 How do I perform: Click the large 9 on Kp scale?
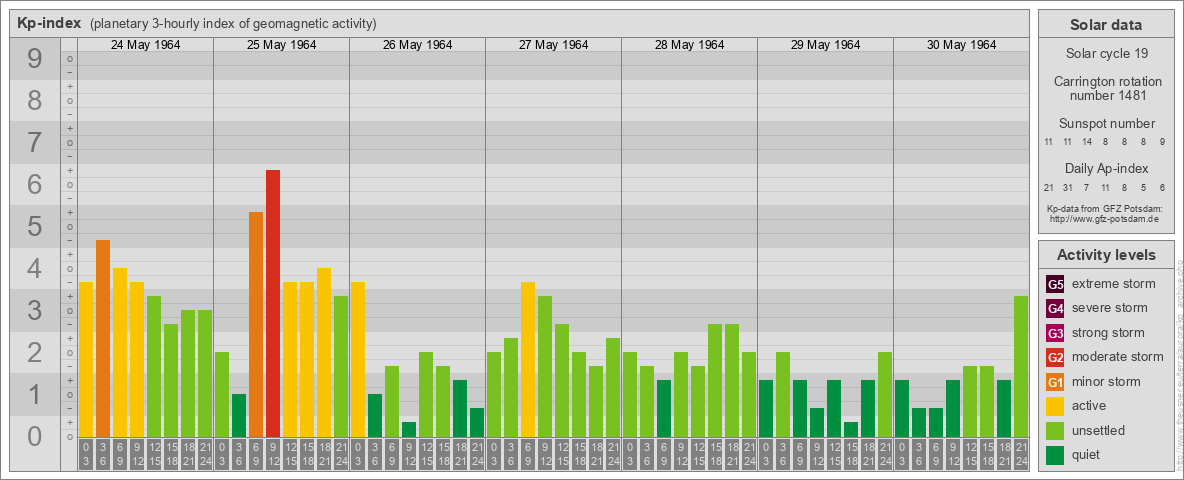pyautogui.click(x=35, y=58)
